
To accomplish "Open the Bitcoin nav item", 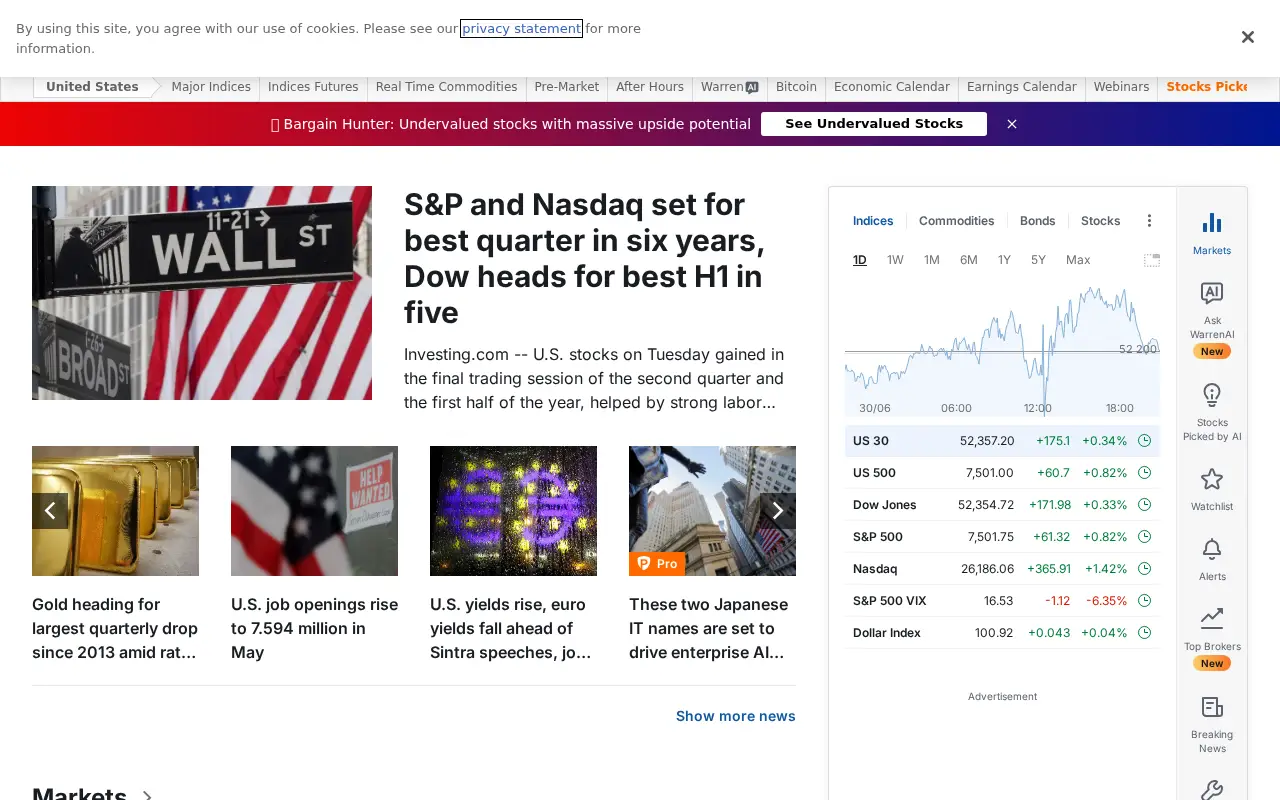I will (x=796, y=87).
